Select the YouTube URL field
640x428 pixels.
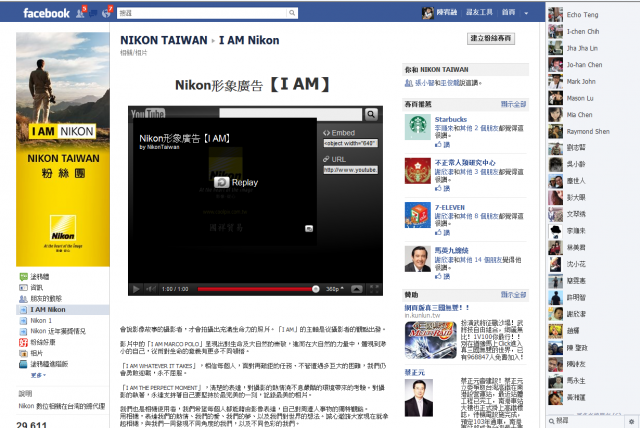351,170
